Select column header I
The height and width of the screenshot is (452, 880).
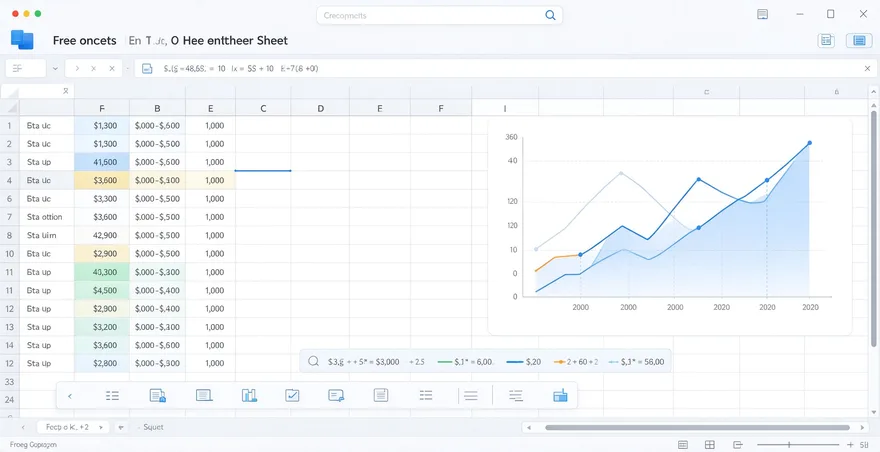(x=505, y=108)
